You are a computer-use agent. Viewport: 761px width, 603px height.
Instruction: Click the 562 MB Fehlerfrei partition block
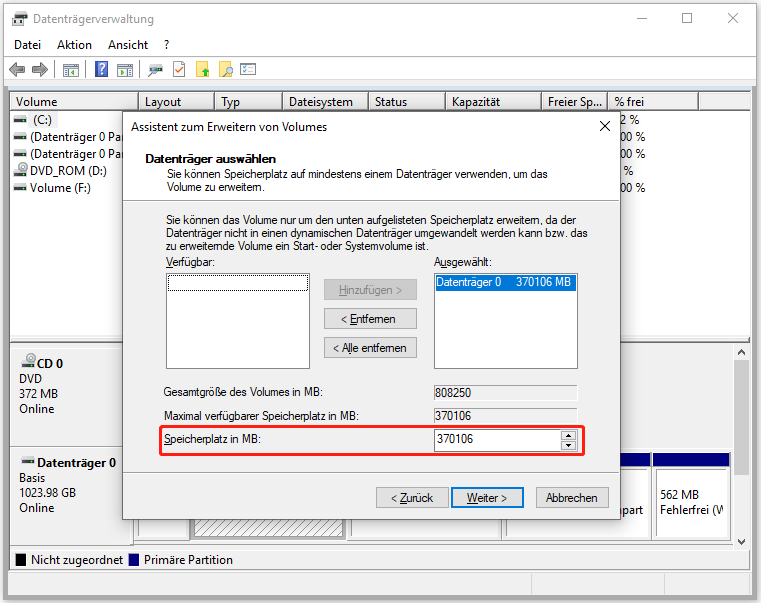(691, 496)
